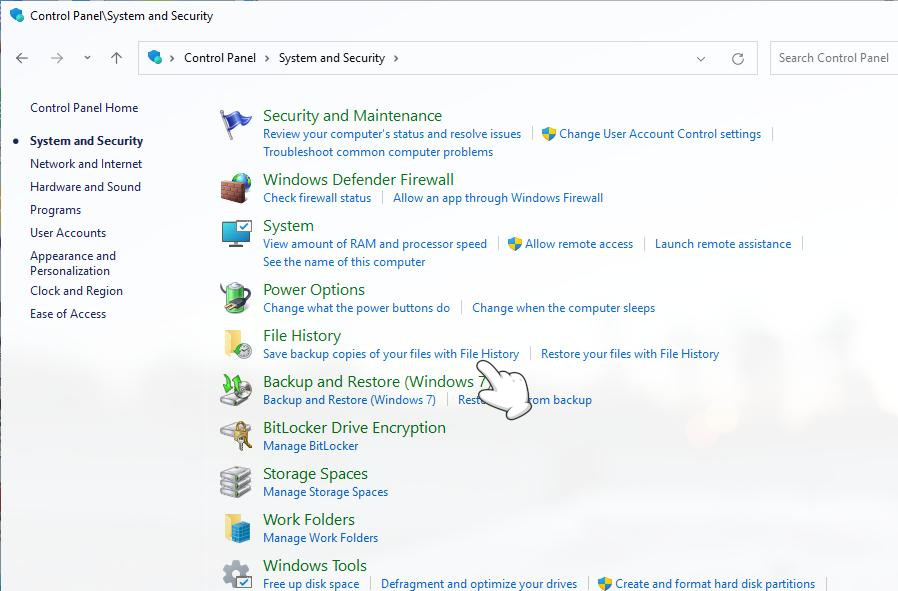Viewport: 898px width, 591px height.
Task: Click the refresh button in address bar
Action: [738, 58]
